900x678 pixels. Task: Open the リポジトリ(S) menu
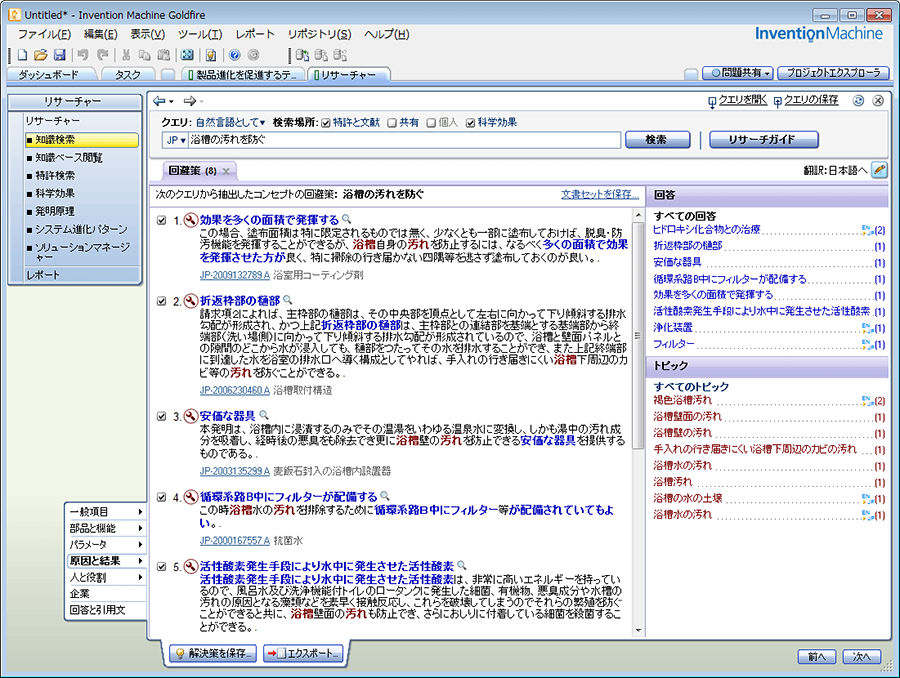(x=319, y=34)
